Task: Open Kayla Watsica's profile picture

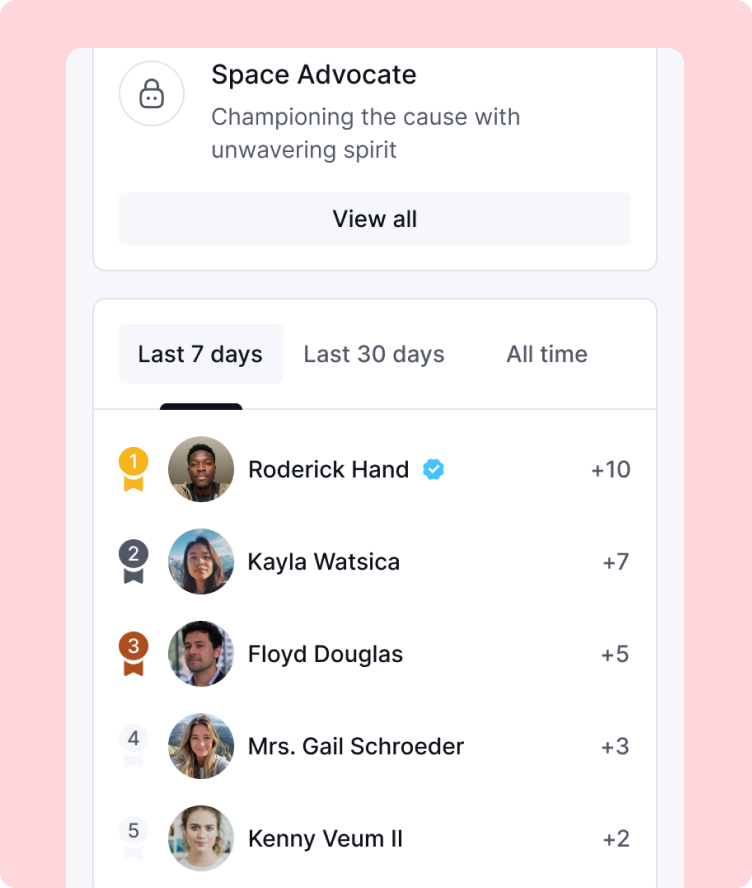Action: point(201,562)
